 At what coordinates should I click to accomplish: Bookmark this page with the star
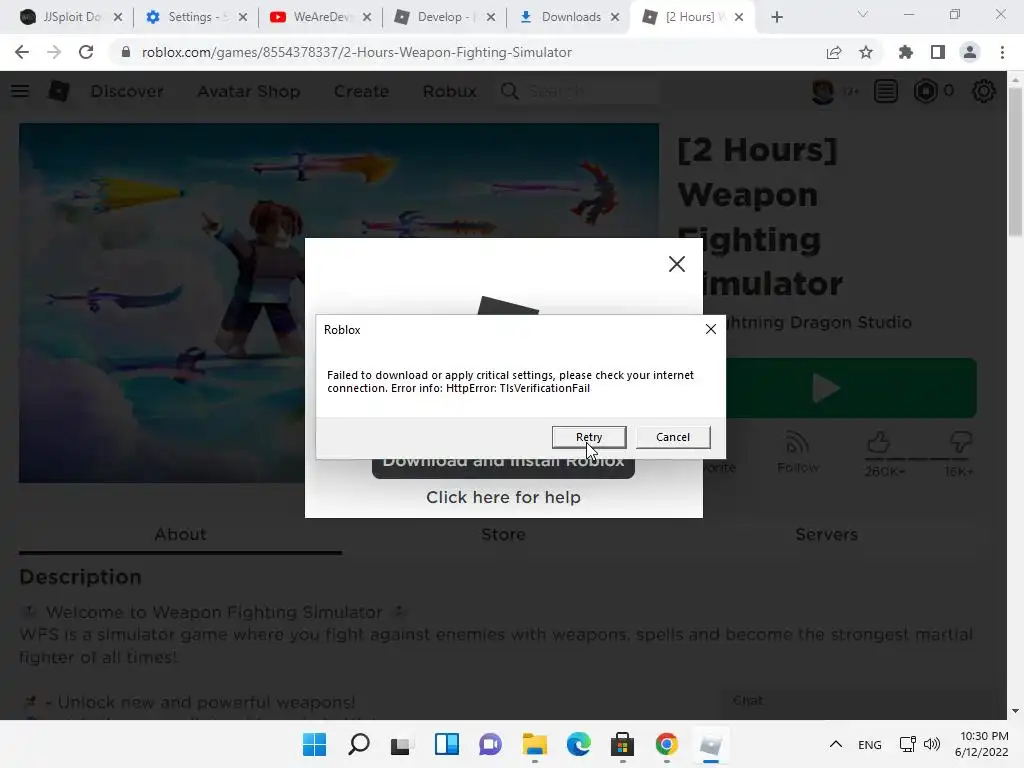coord(866,52)
